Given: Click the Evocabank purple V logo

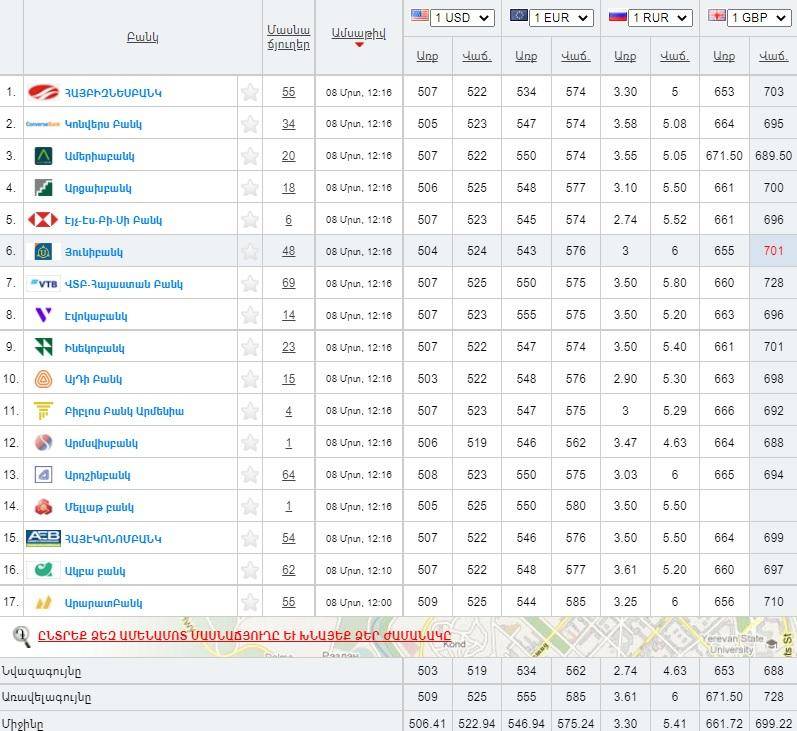Looking at the screenshot, I should coord(43,316).
